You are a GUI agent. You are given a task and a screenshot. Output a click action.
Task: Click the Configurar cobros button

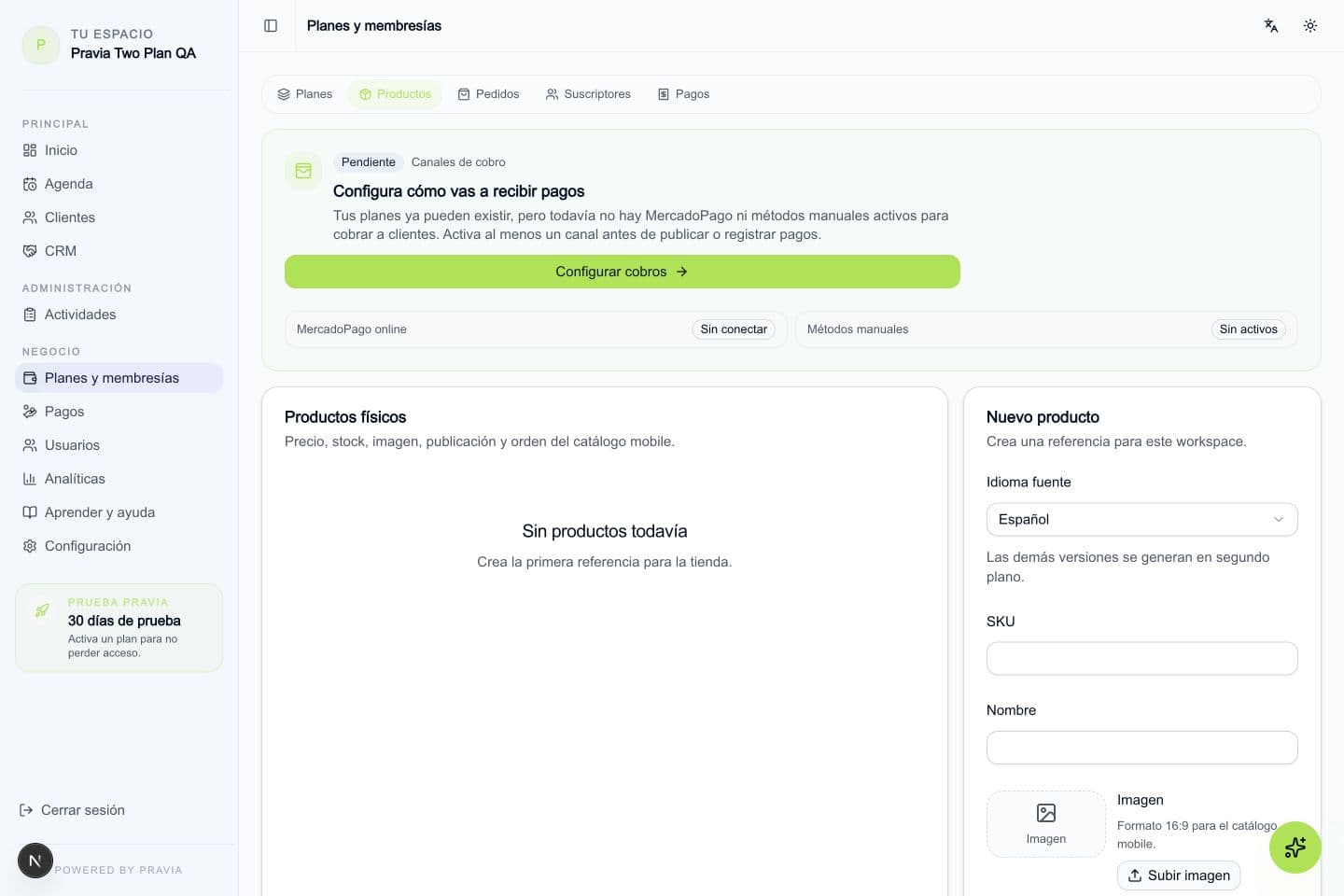coord(623,272)
